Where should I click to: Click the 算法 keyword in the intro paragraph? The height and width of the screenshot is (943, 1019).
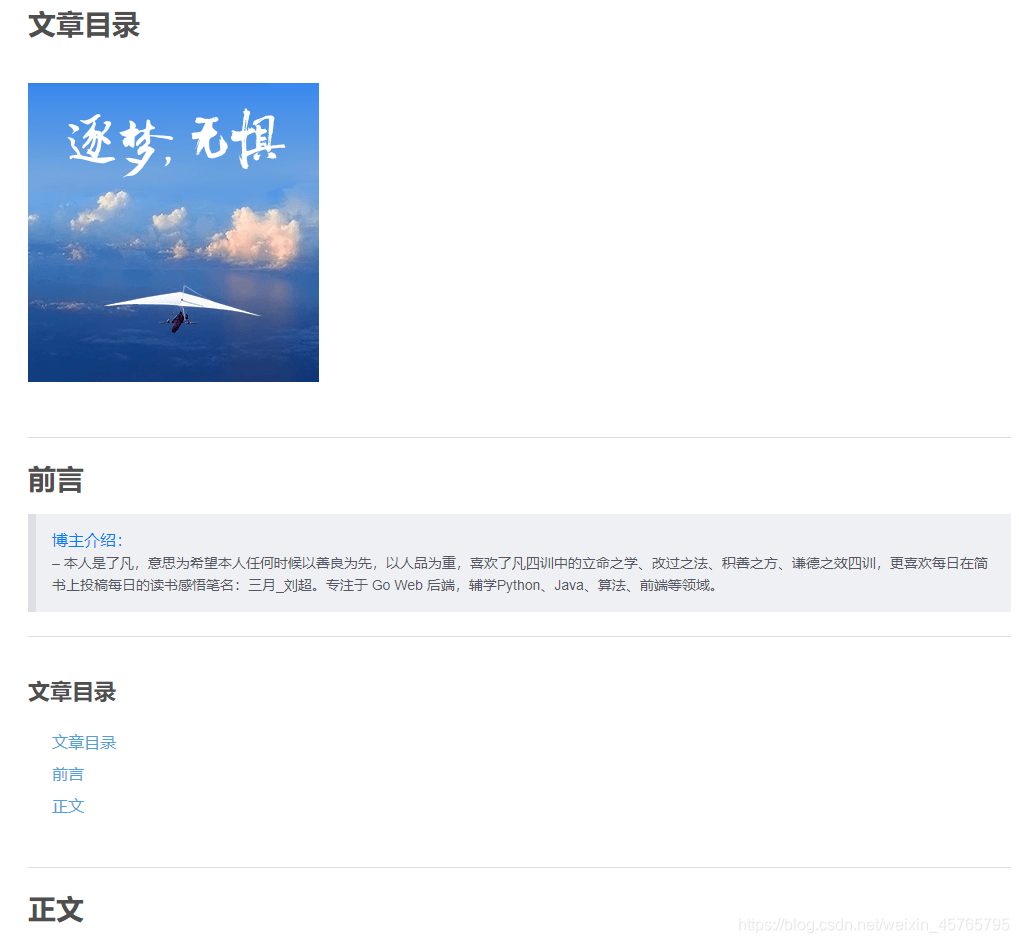(611, 585)
